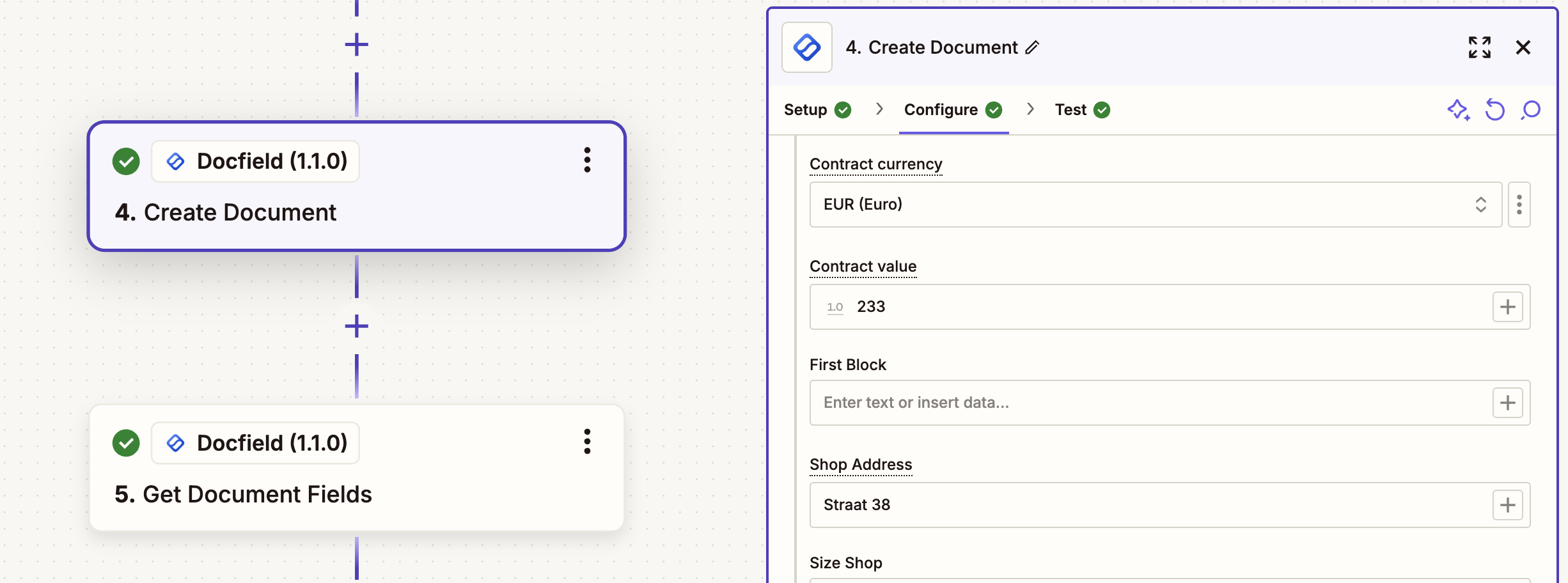This screenshot has height=583, width=1568.
Task: Insert data into First Block field
Action: (1508, 403)
